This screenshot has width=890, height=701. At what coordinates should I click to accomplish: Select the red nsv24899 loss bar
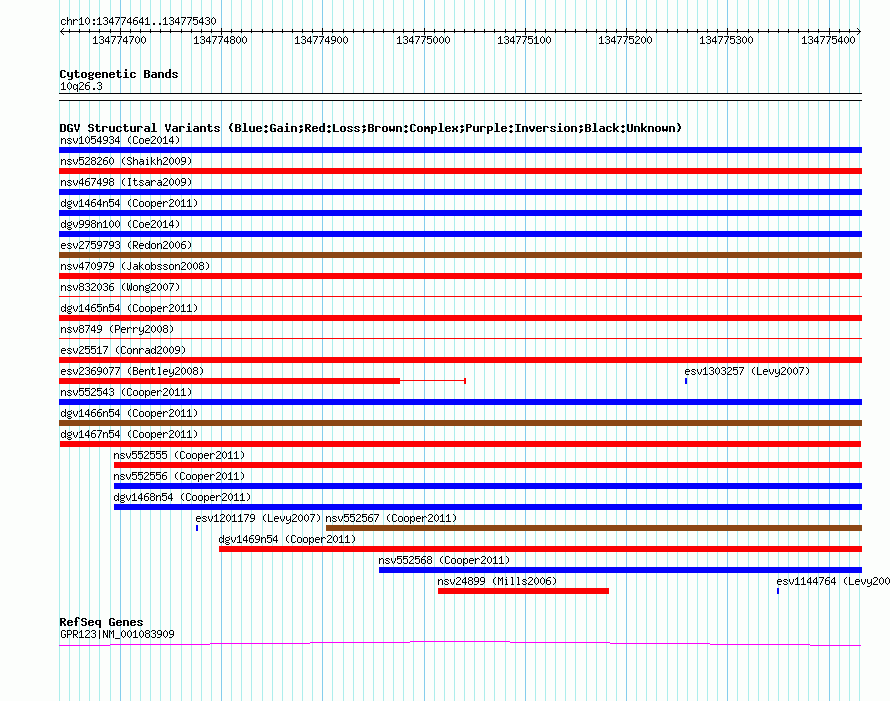coord(523,591)
